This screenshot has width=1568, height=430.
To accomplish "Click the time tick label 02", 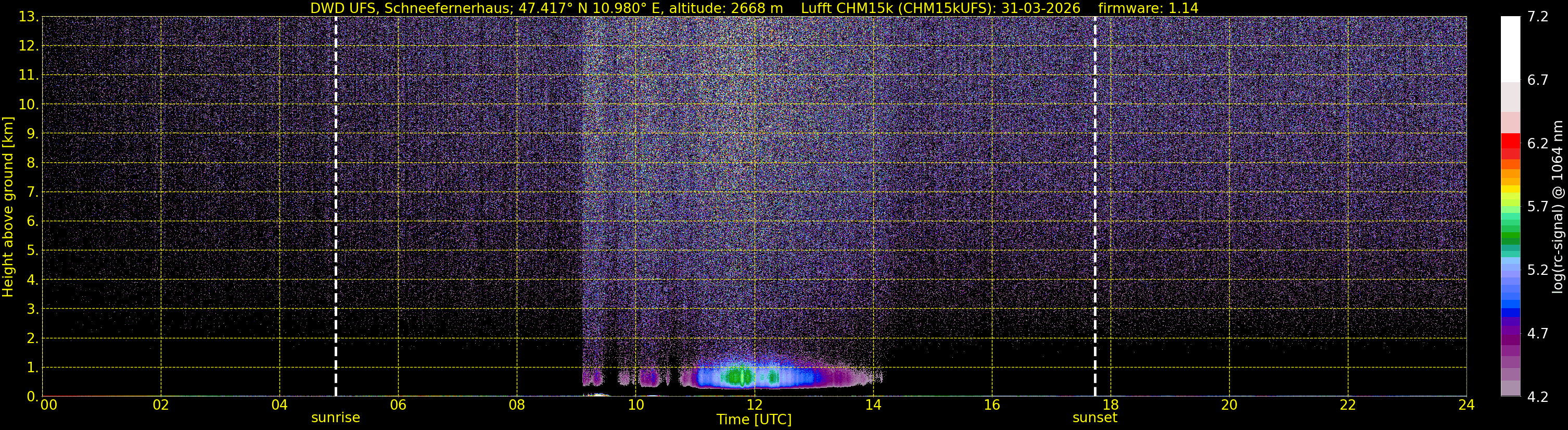I will pyautogui.click(x=161, y=405).
